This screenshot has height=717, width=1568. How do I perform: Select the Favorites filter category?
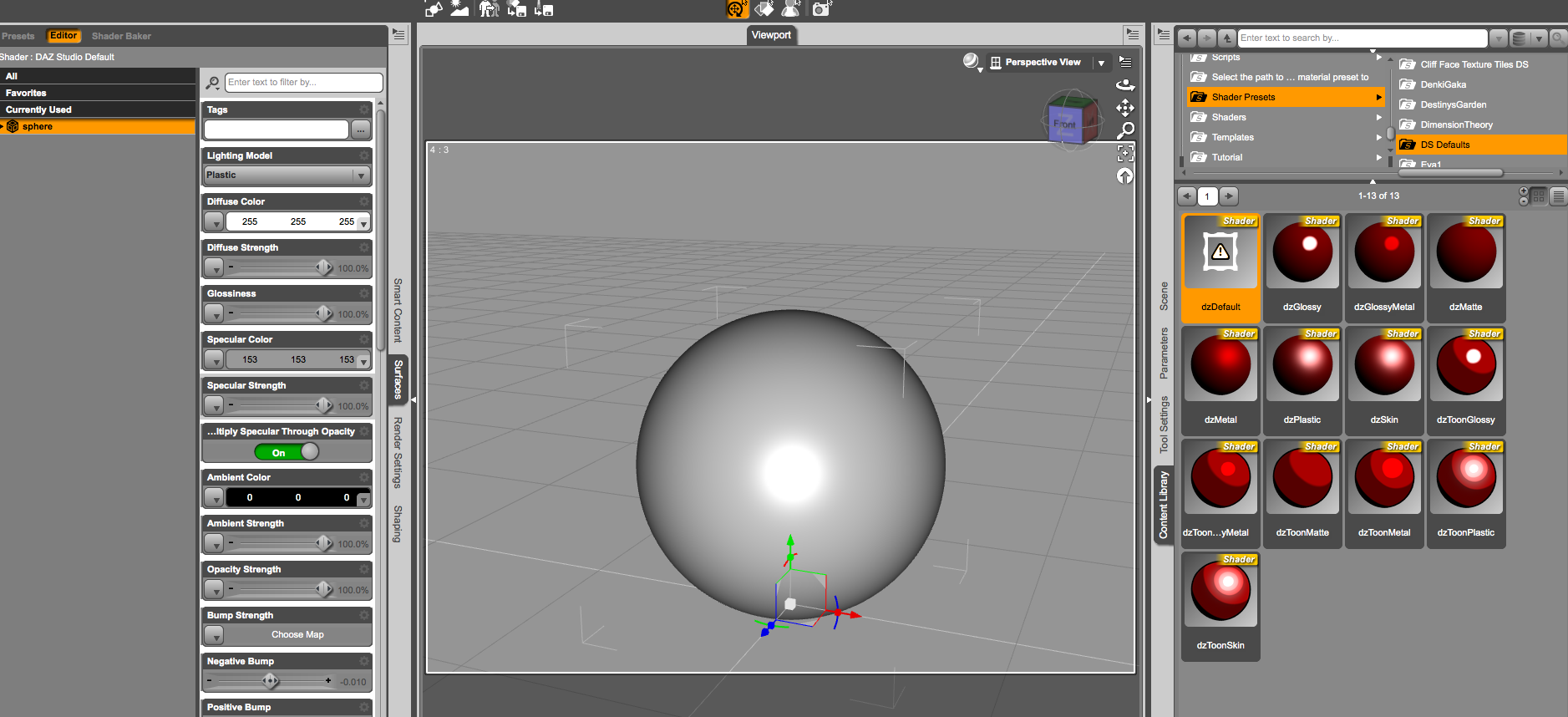98,93
